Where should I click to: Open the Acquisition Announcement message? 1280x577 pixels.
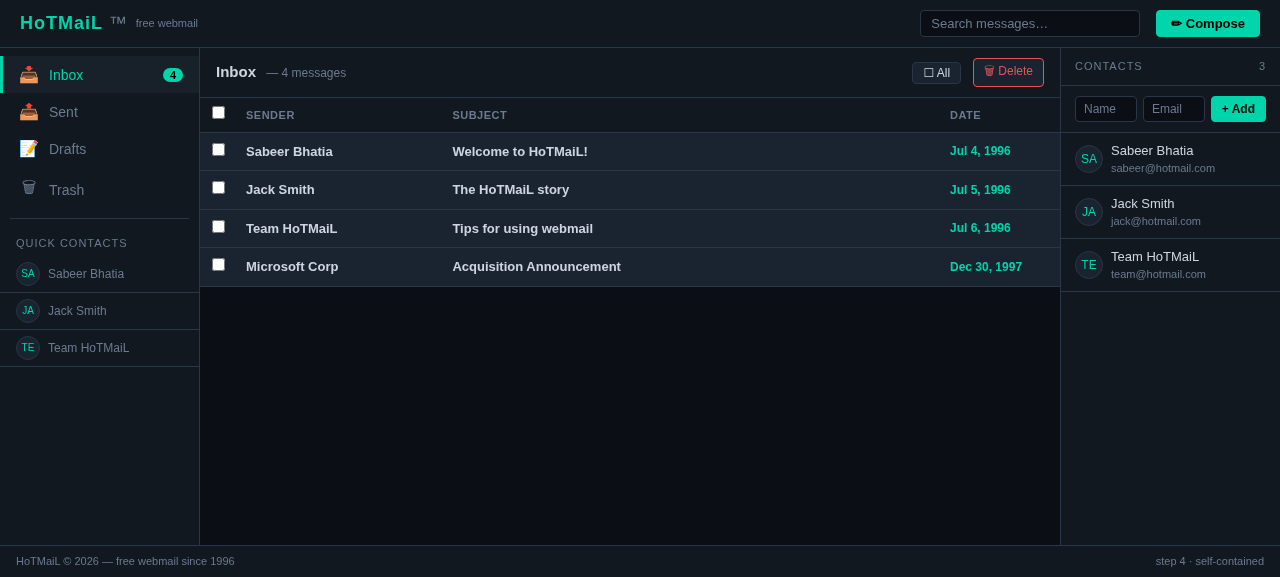click(537, 267)
